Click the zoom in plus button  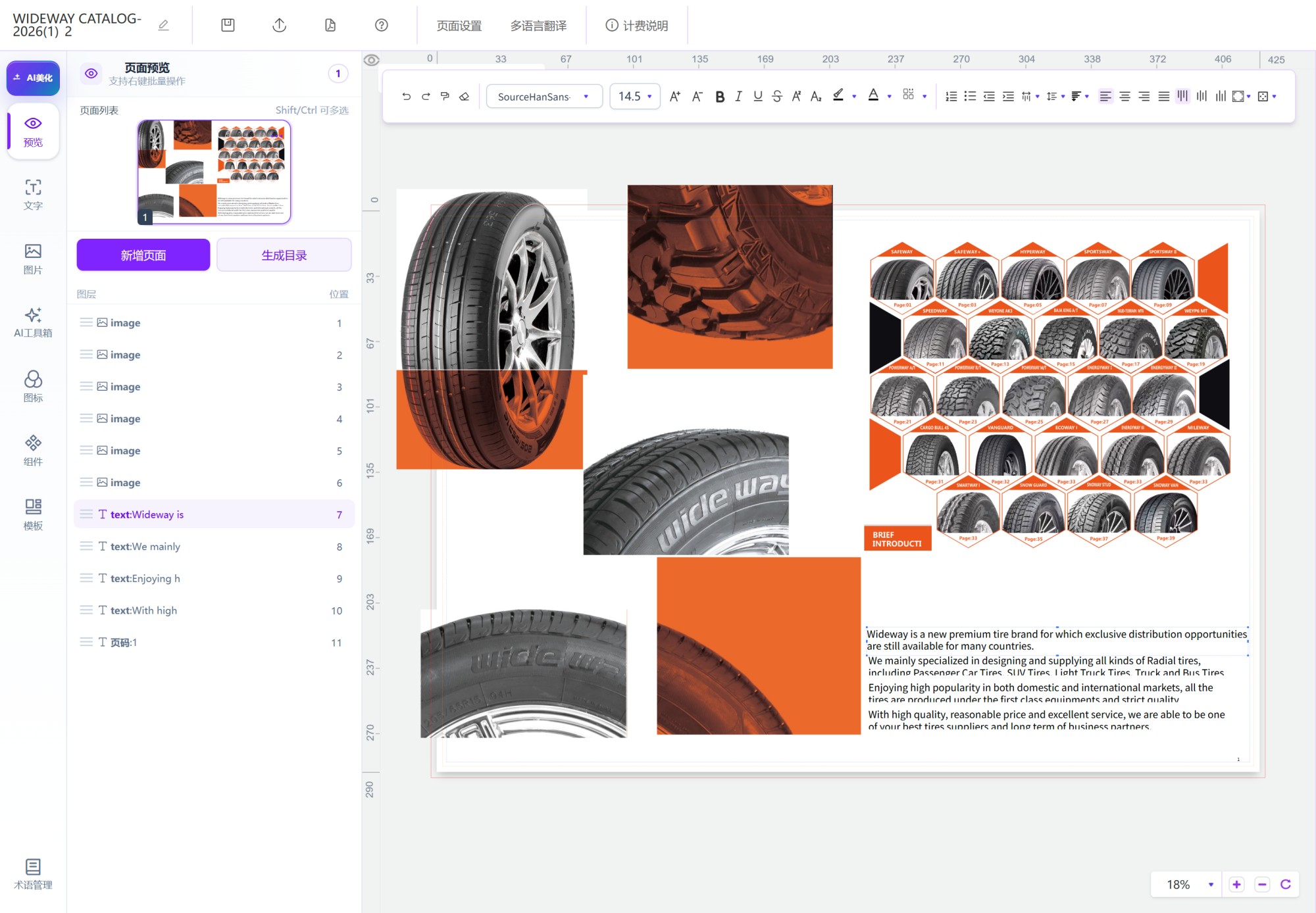point(1236,885)
